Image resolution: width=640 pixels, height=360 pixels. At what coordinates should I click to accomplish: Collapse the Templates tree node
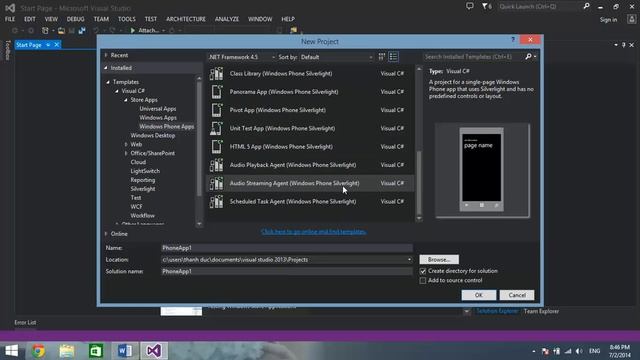(x=108, y=82)
